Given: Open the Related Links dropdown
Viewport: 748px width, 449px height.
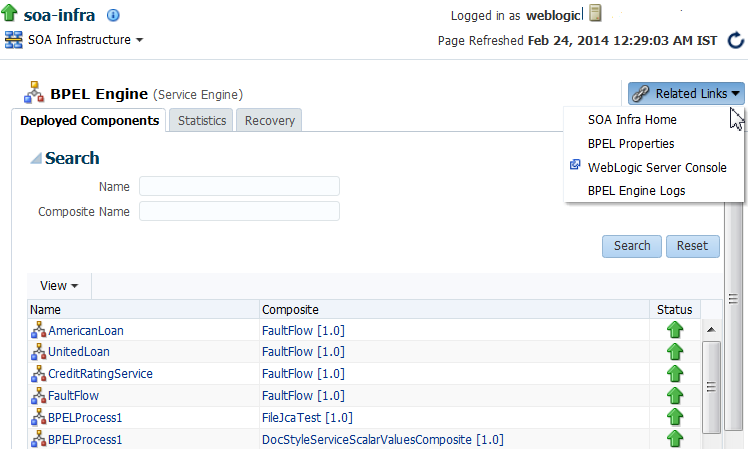Looking at the screenshot, I should pyautogui.click(x=686, y=94).
